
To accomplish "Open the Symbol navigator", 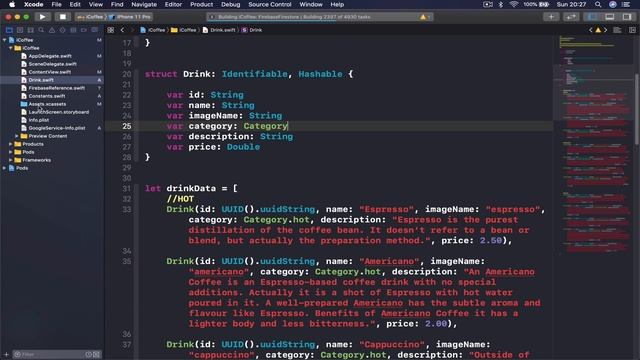I will 31,30.
